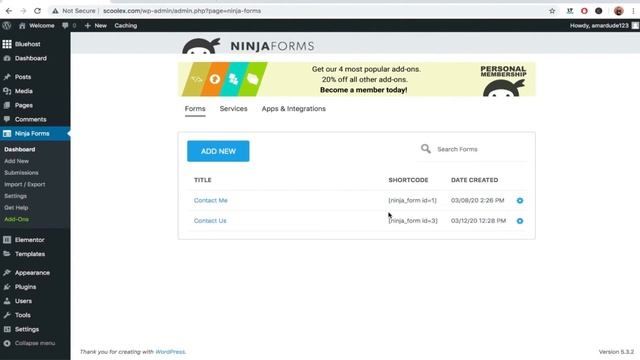Image resolution: width=640 pixels, height=360 pixels.
Task: Click the browser profile avatar
Action: point(619,11)
